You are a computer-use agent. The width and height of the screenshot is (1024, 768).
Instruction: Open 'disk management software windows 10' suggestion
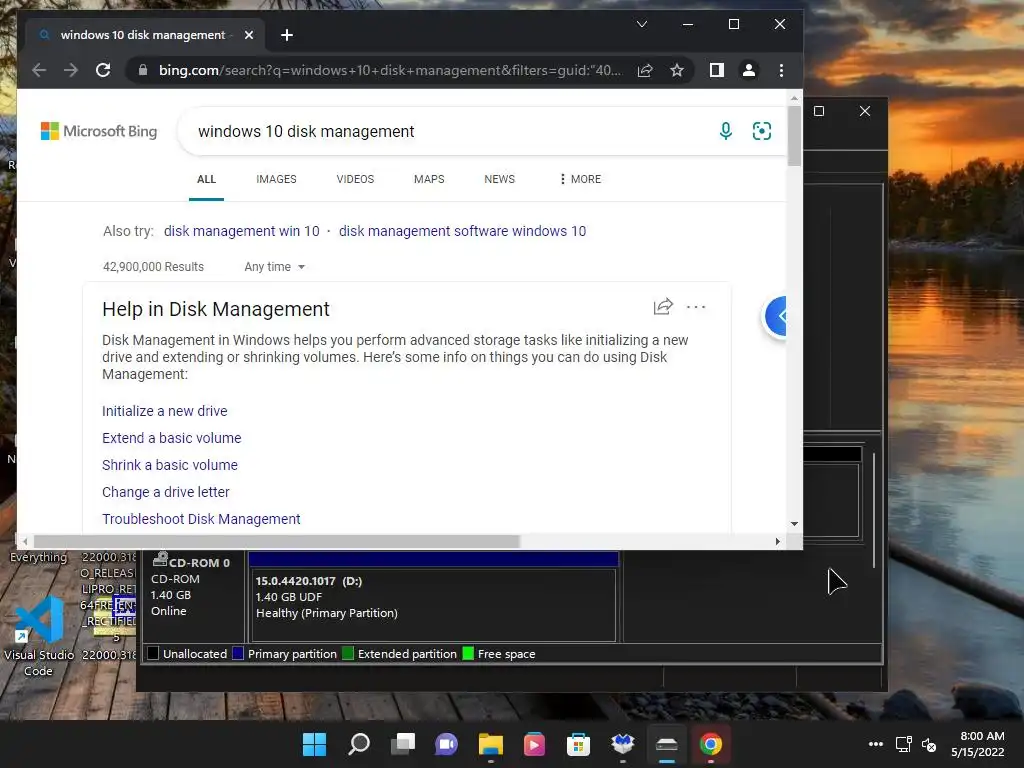click(462, 231)
